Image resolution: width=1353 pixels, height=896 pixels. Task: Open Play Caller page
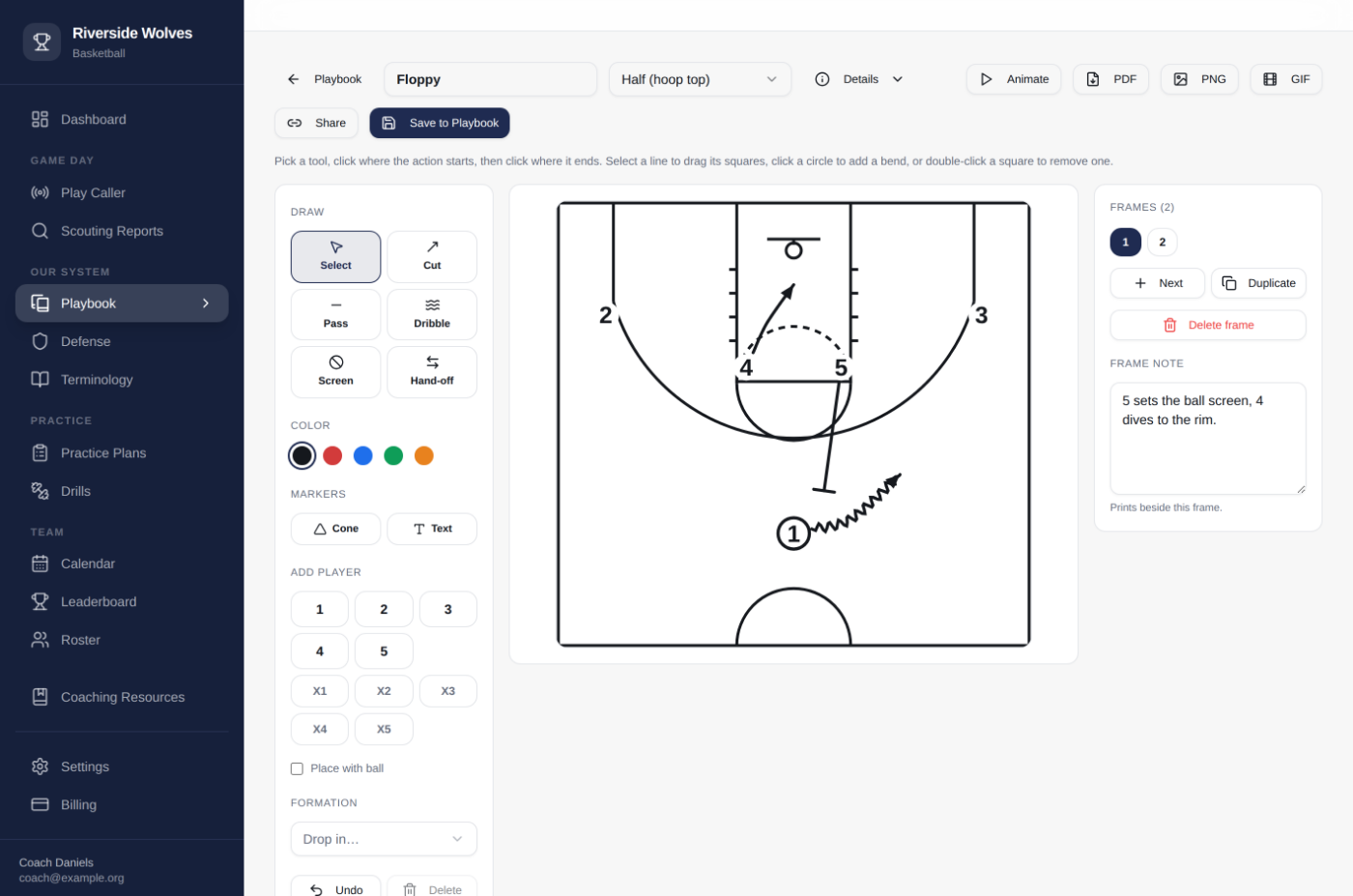tap(122, 192)
